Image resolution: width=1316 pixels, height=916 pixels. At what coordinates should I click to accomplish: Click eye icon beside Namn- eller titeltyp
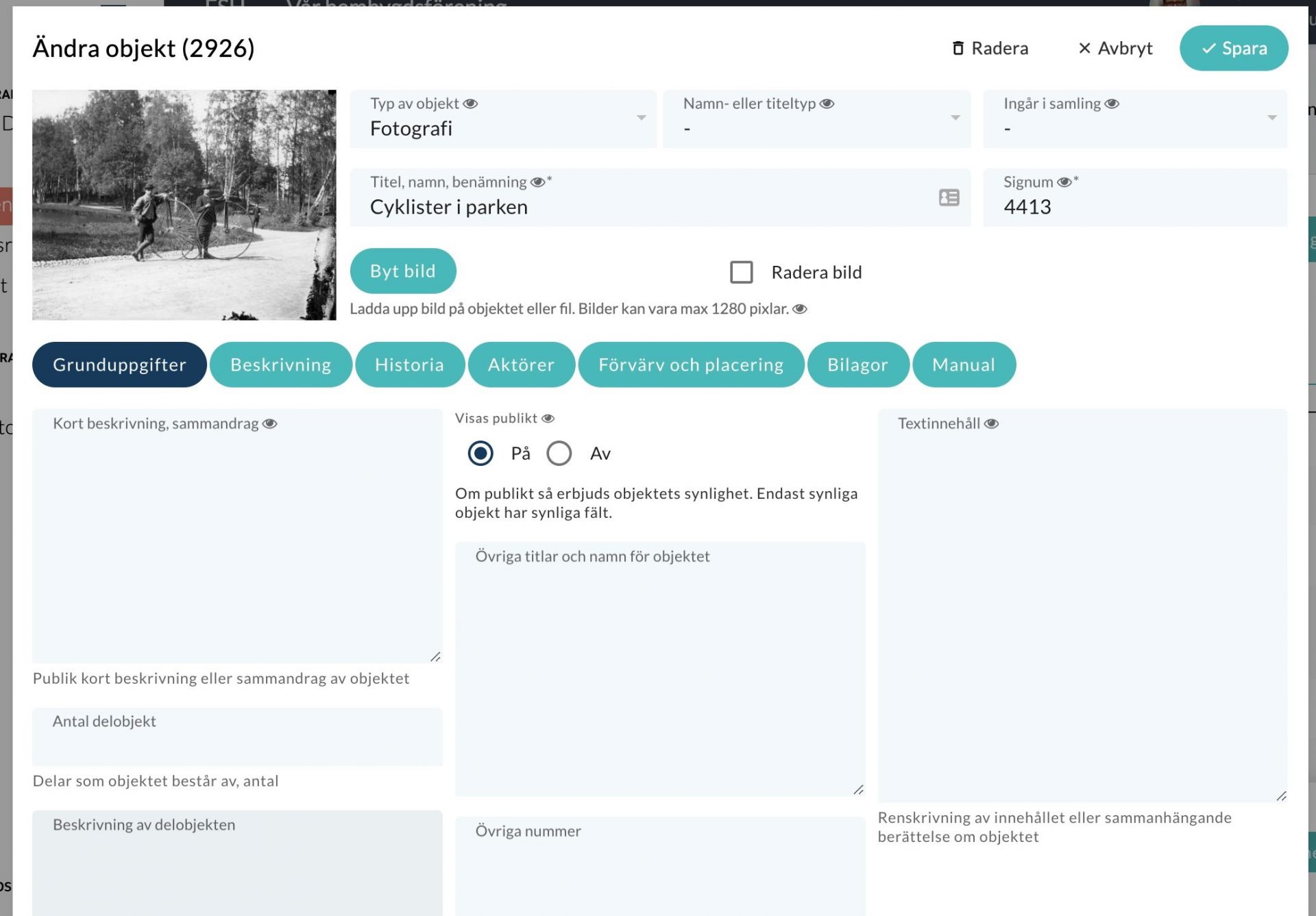click(827, 104)
